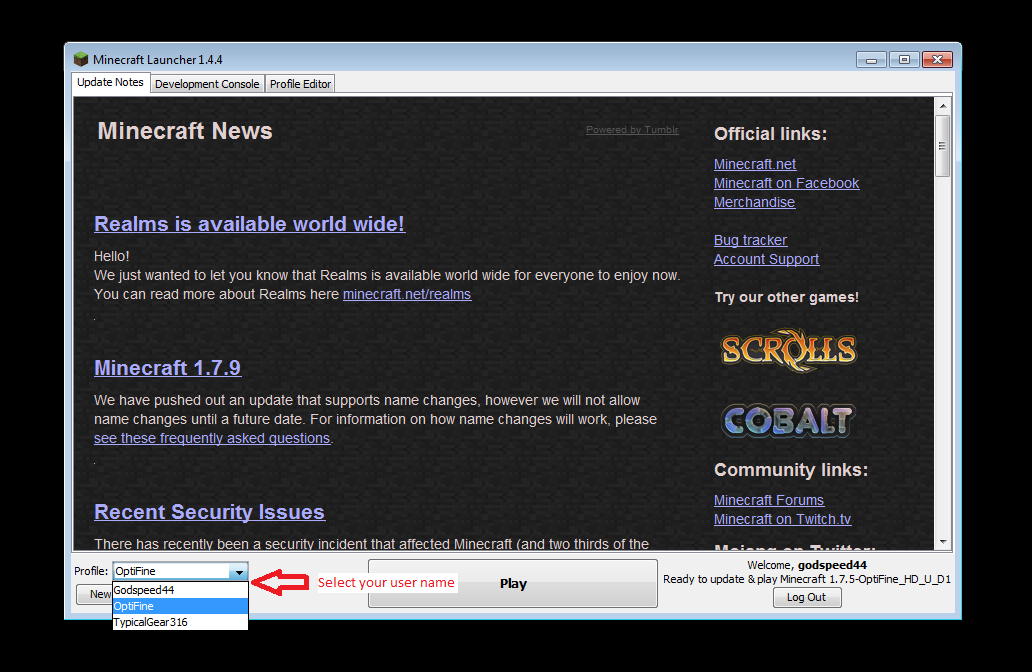Click the scrollbar down arrow
The image size is (1032, 672).
942,542
